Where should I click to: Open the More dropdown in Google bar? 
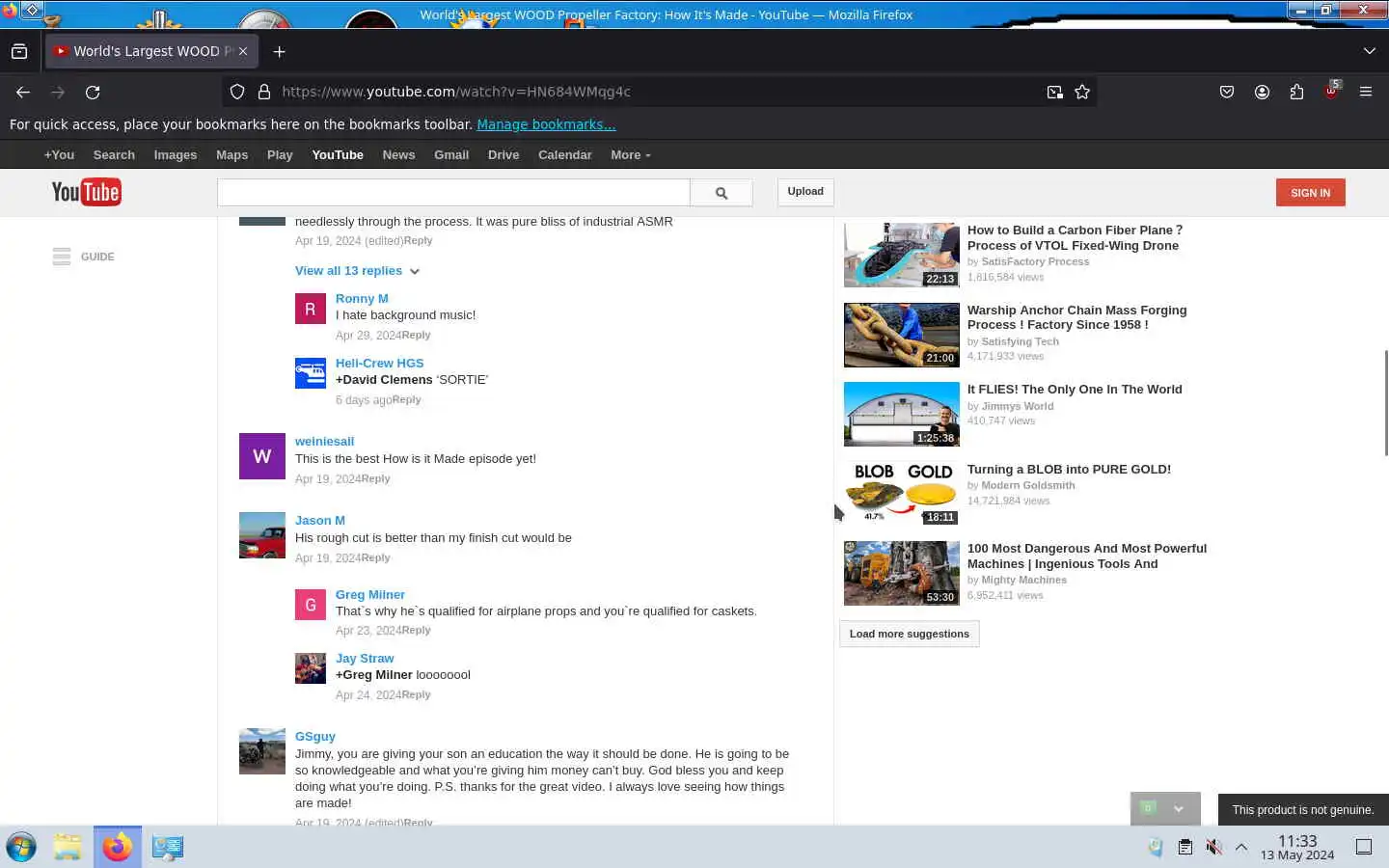[x=631, y=154]
